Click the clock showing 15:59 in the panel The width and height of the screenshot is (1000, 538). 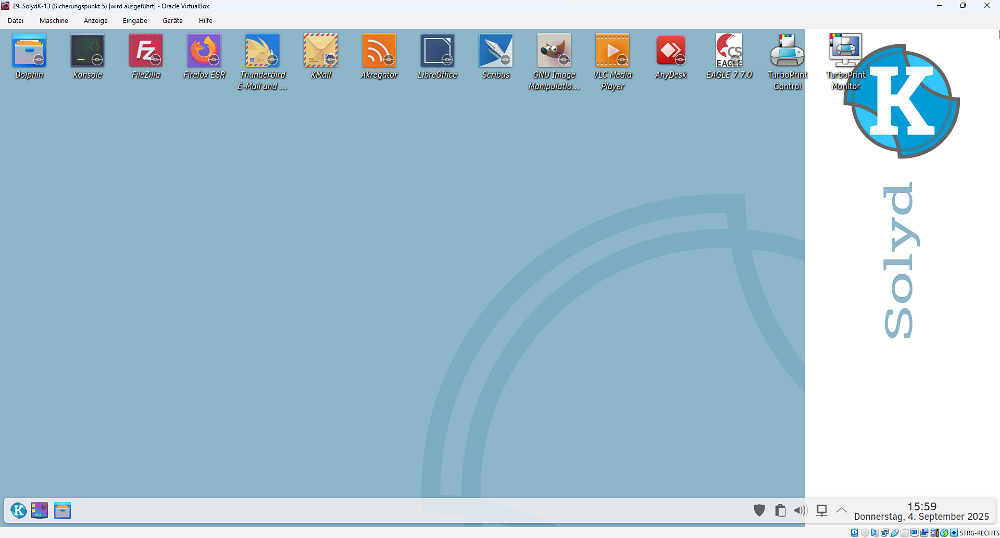pos(921,506)
